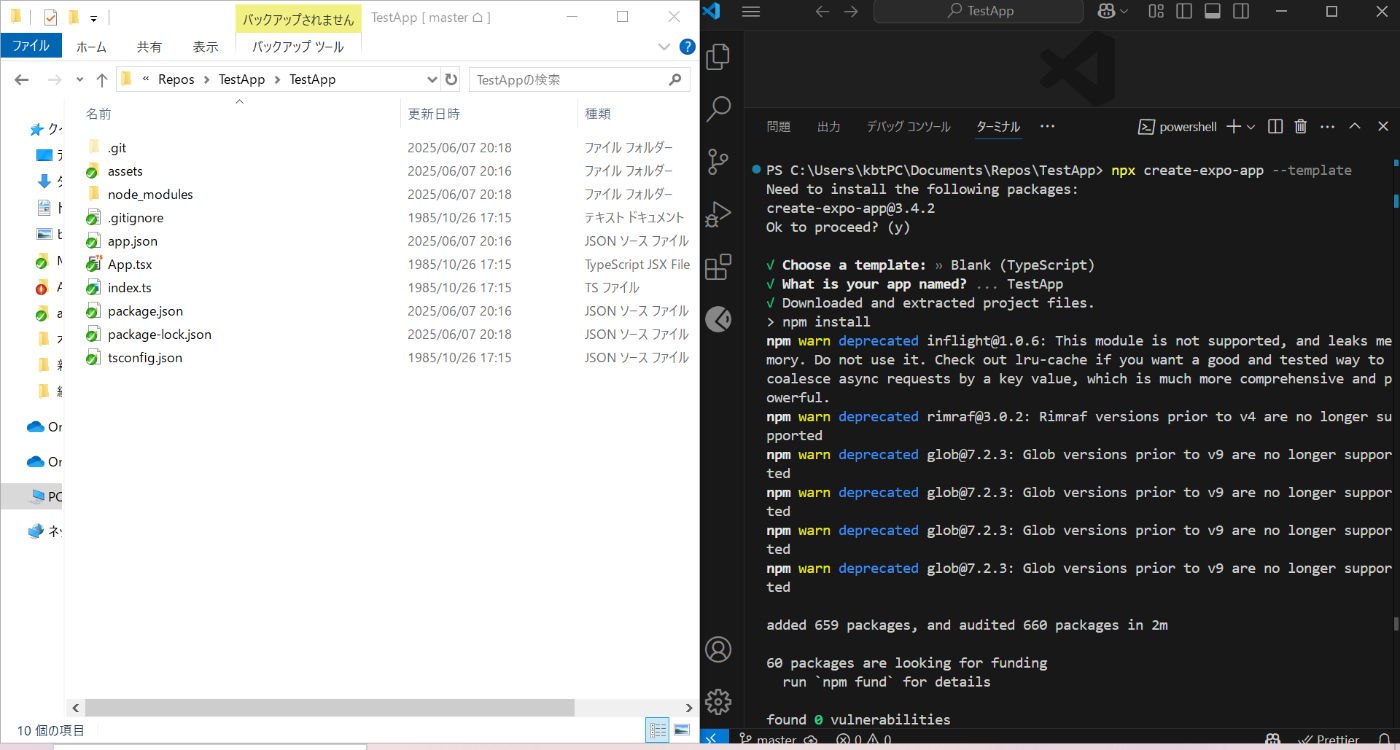Screen dimensions: 1400x750
Task: Open the 表示 ribbon tab
Action: 205,46
